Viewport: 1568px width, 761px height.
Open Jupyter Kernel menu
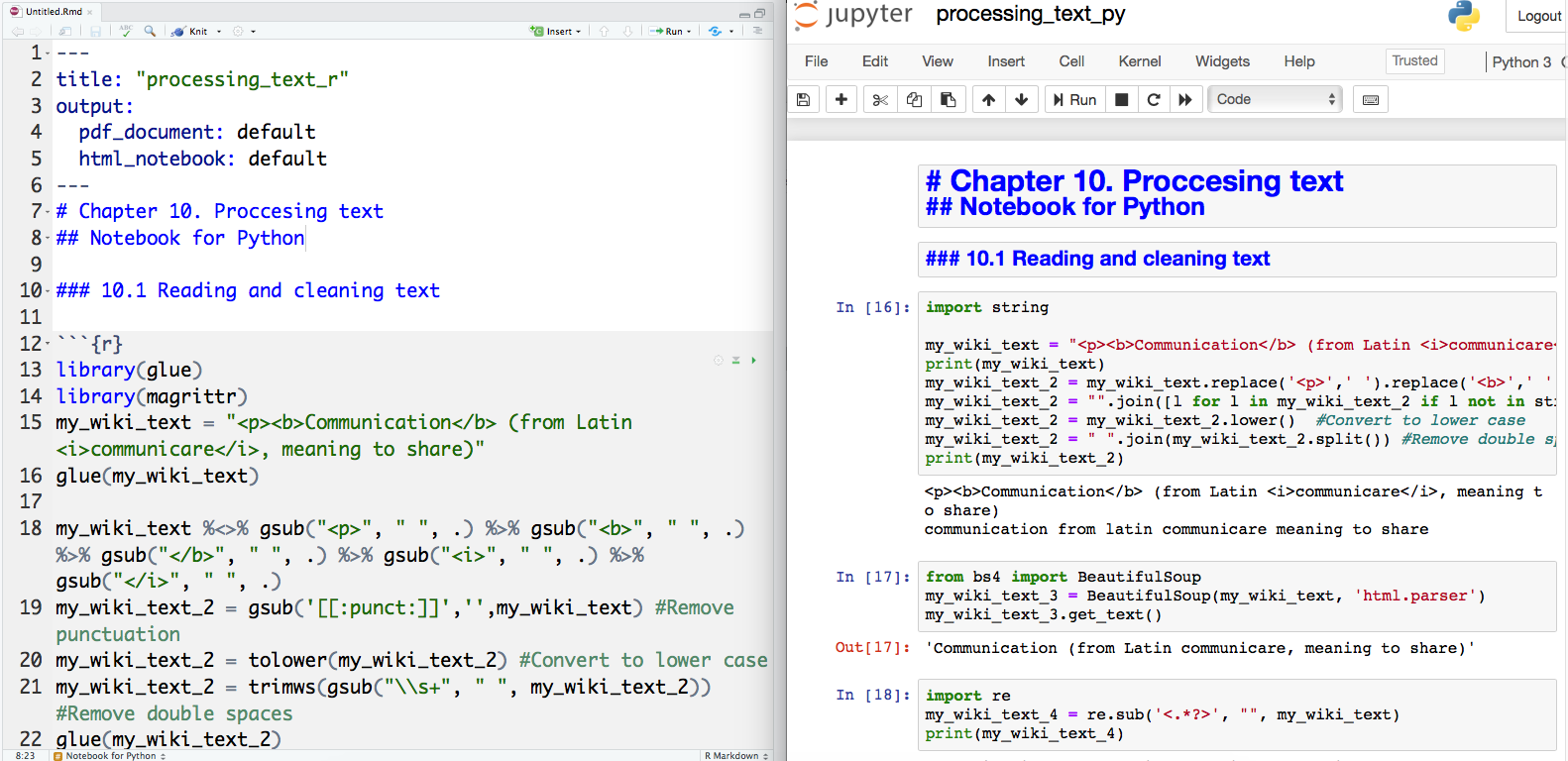tap(1140, 61)
